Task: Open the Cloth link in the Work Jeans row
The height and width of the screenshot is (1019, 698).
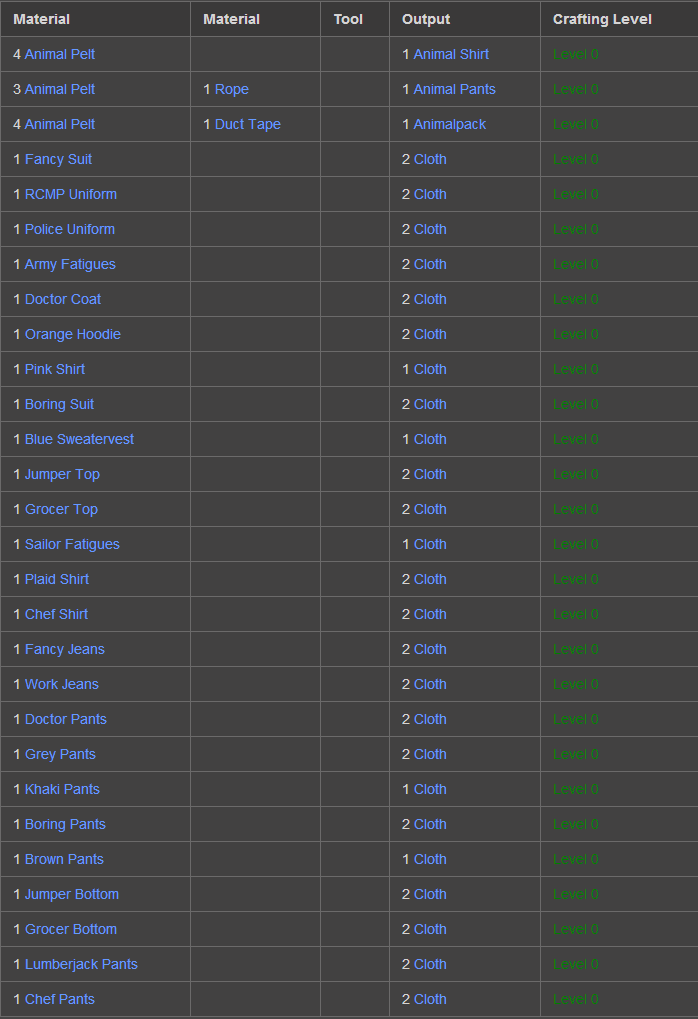Action: point(430,686)
